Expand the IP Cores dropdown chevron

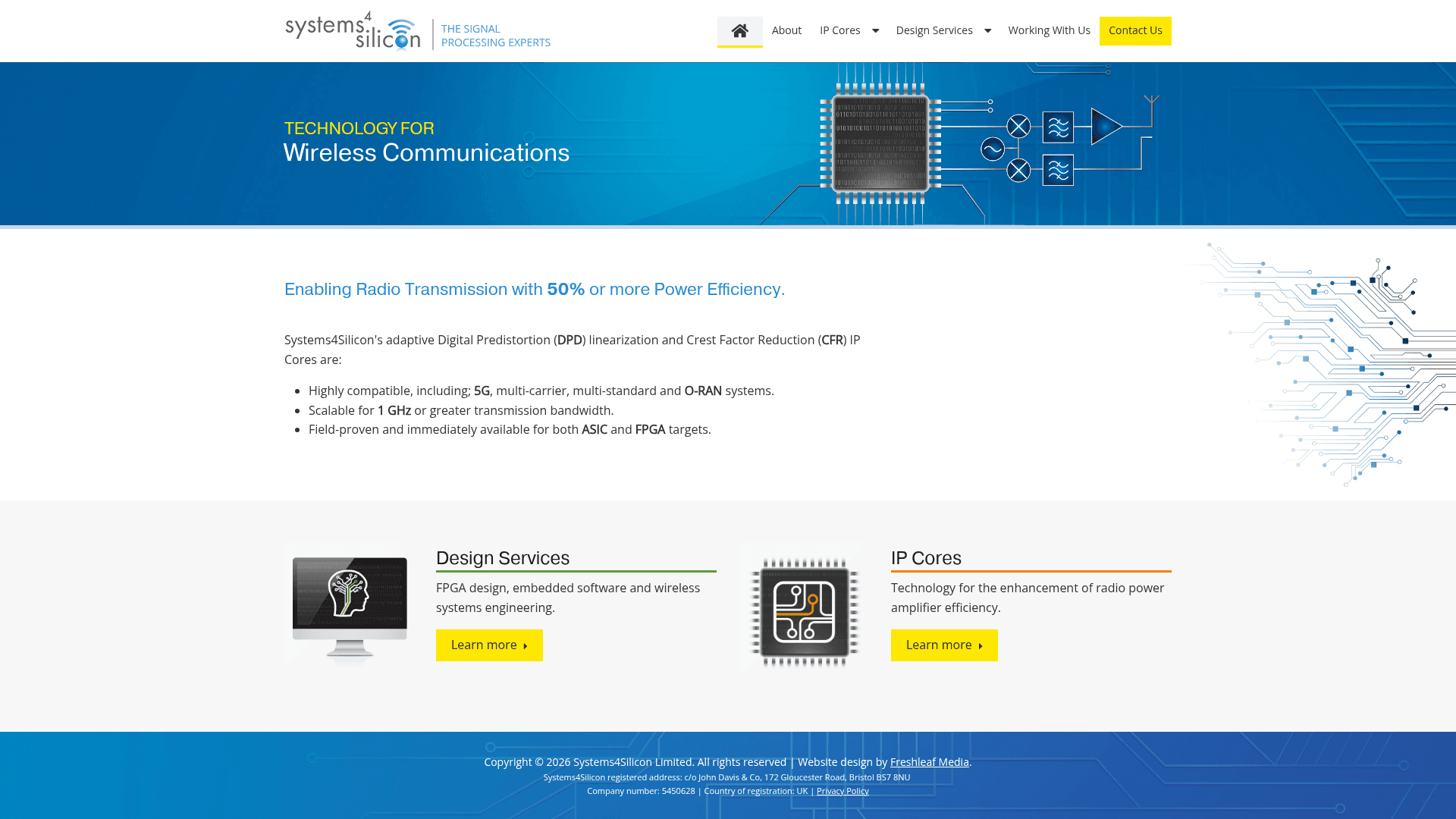pos(875,30)
